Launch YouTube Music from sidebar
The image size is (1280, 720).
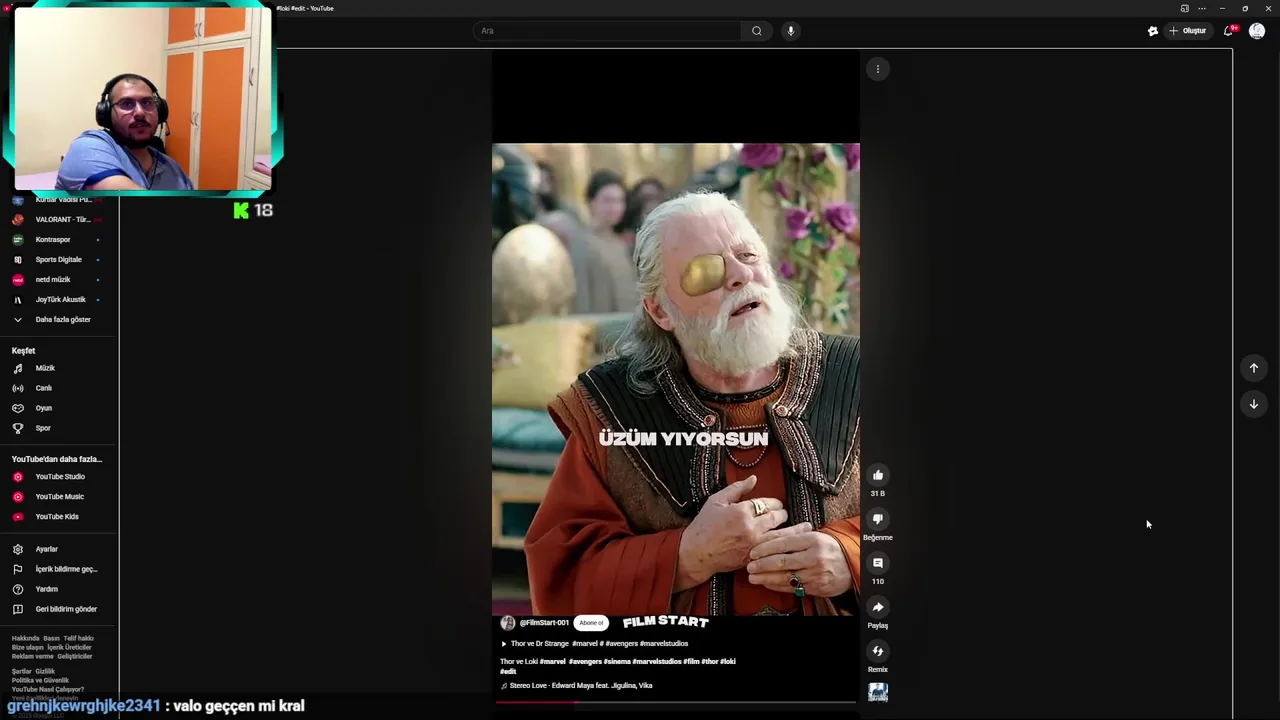(59, 497)
